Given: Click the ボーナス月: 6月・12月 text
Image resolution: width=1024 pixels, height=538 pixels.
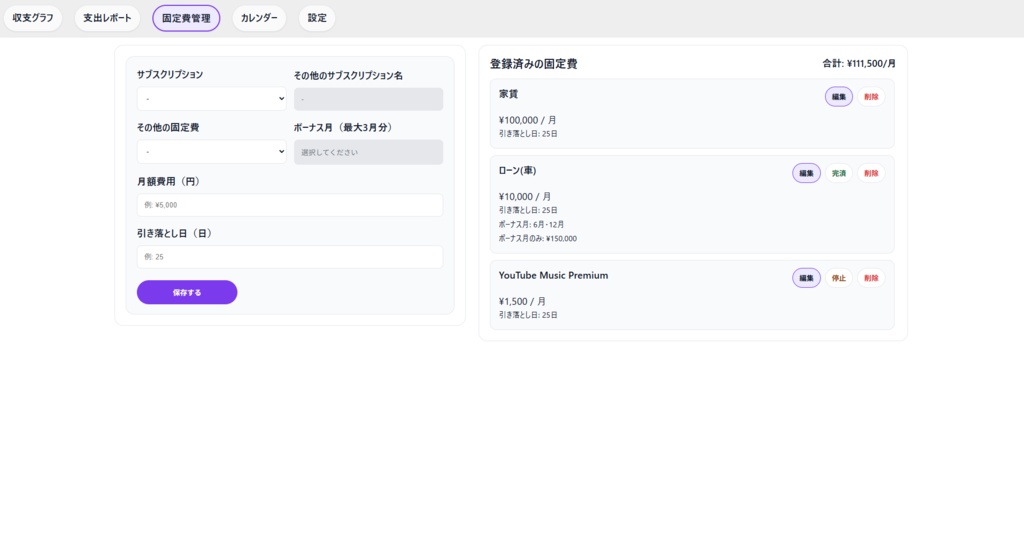Looking at the screenshot, I should click(x=531, y=225).
